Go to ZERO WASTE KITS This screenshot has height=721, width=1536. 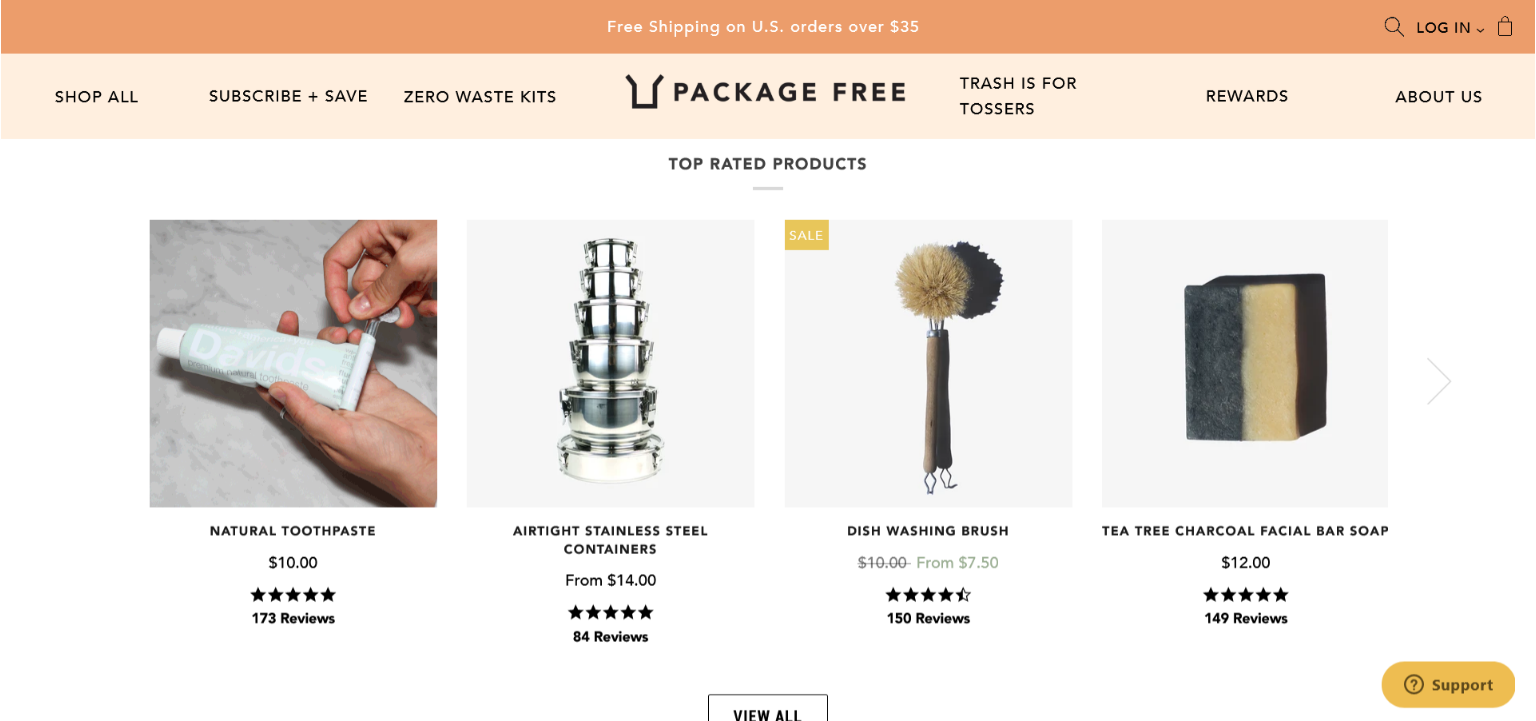(480, 97)
